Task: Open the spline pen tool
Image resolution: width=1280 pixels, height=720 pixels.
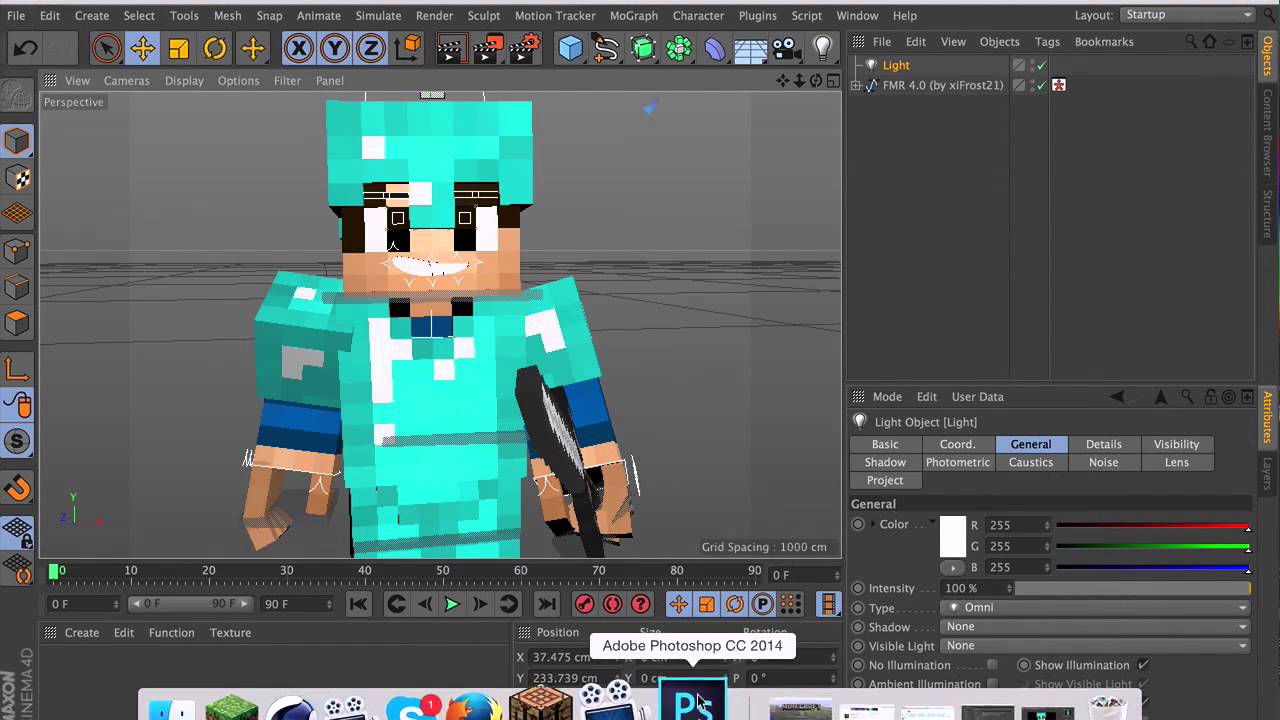Action: (x=606, y=48)
